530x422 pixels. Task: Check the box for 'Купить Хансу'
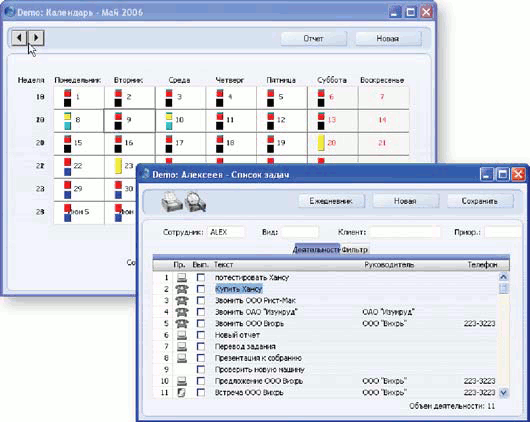coord(201,289)
